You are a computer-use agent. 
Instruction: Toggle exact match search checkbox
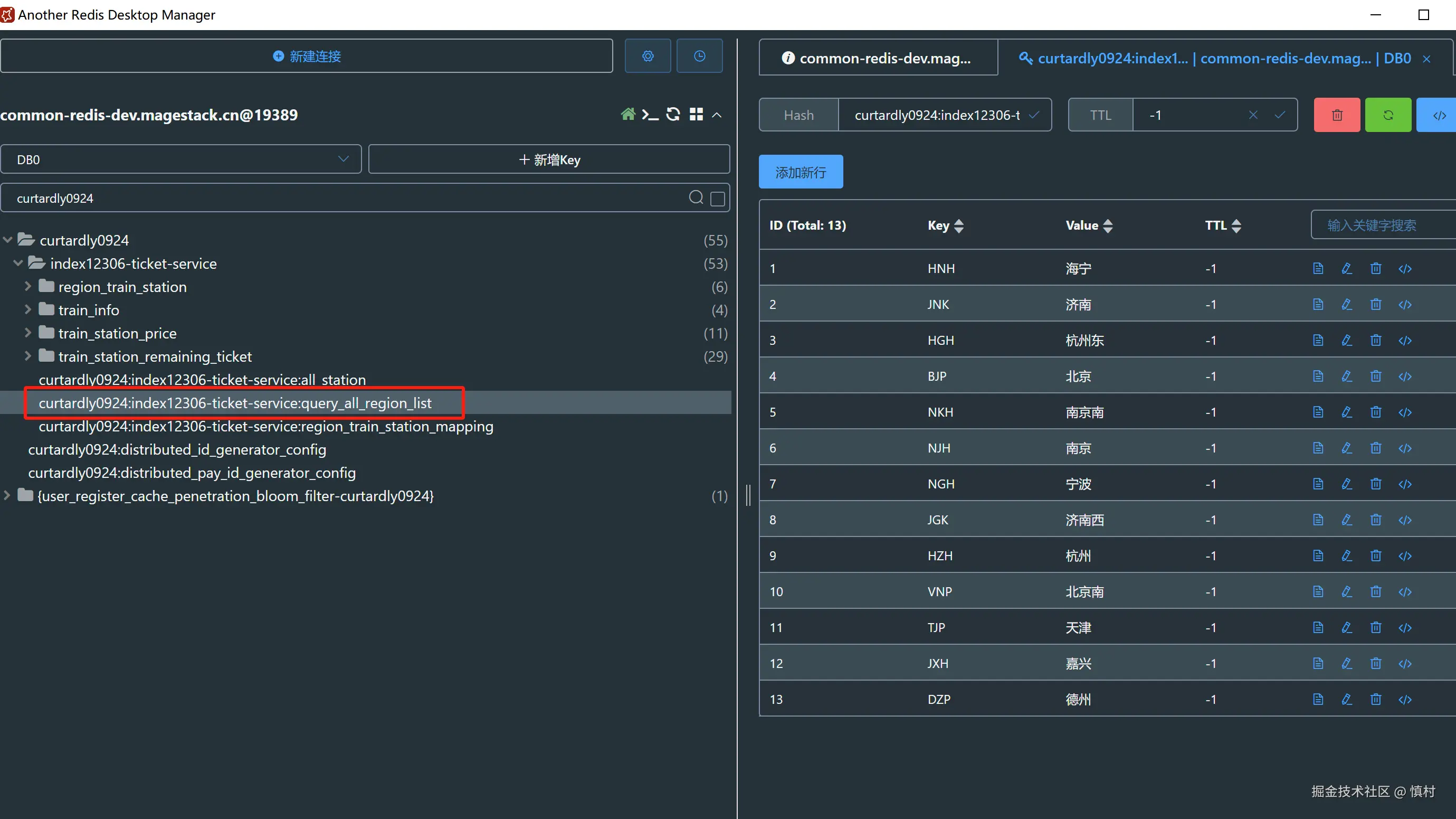[x=717, y=199]
